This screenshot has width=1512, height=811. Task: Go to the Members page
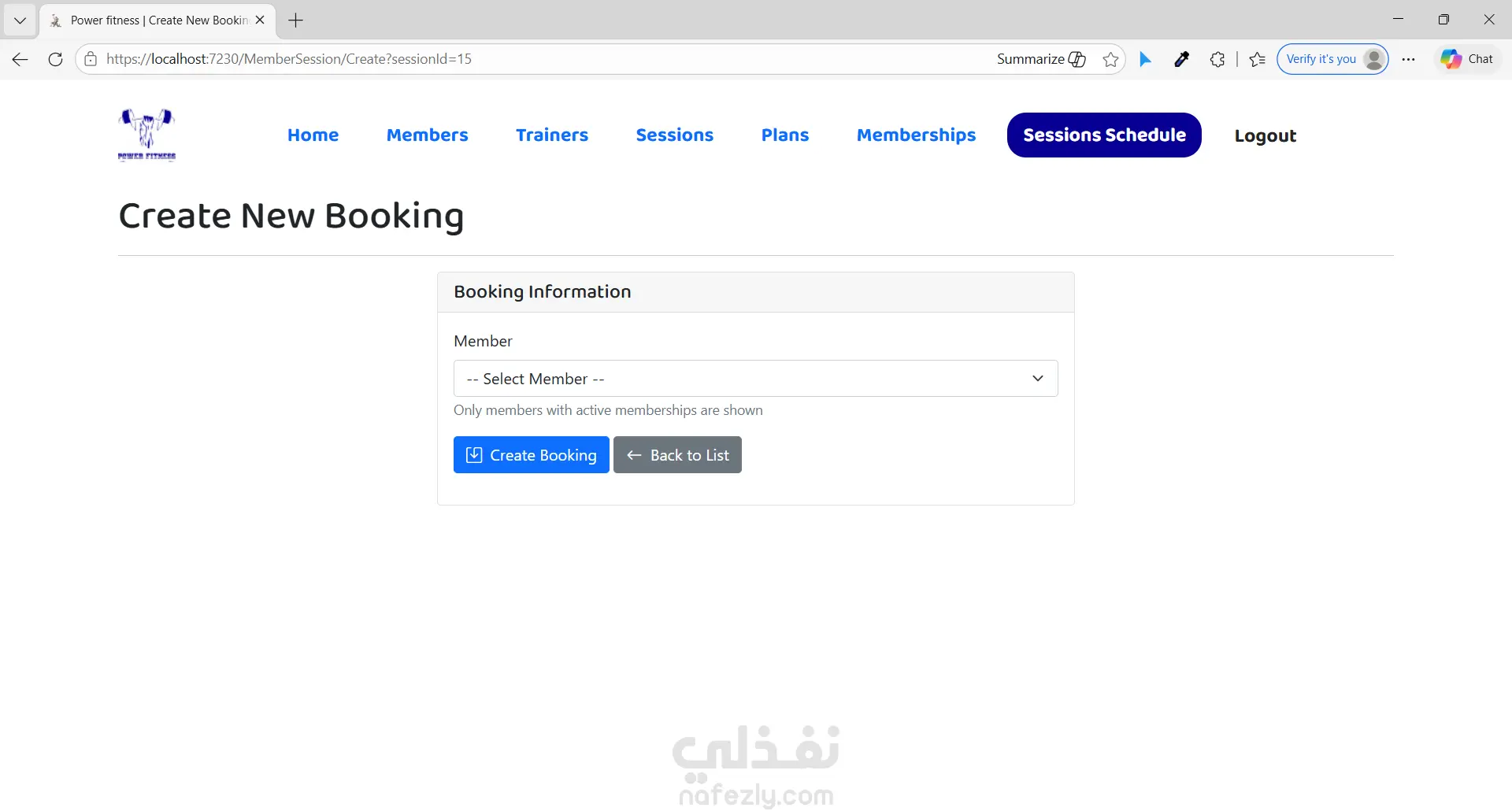click(427, 135)
